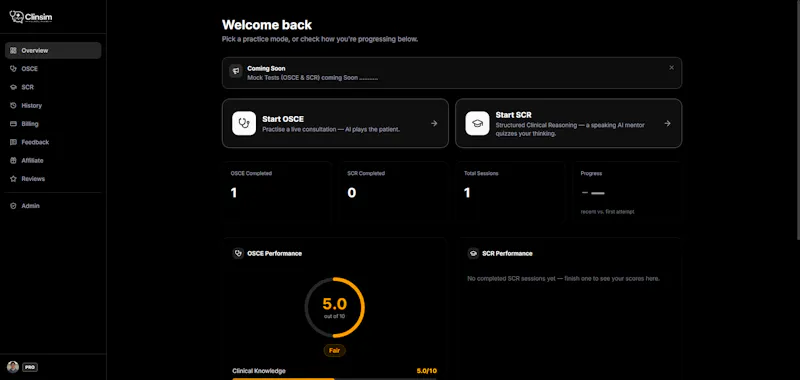800x380 pixels.
Task: Go to the SCR section
Action: 53,87
